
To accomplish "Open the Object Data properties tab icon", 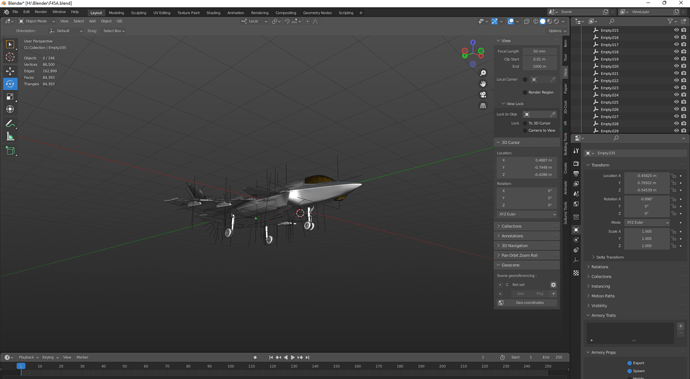I will coord(576,261).
